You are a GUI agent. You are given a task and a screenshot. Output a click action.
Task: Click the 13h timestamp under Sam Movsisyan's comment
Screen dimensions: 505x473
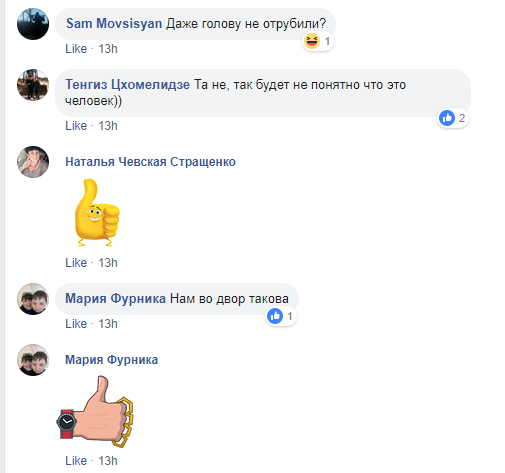click(108, 49)
